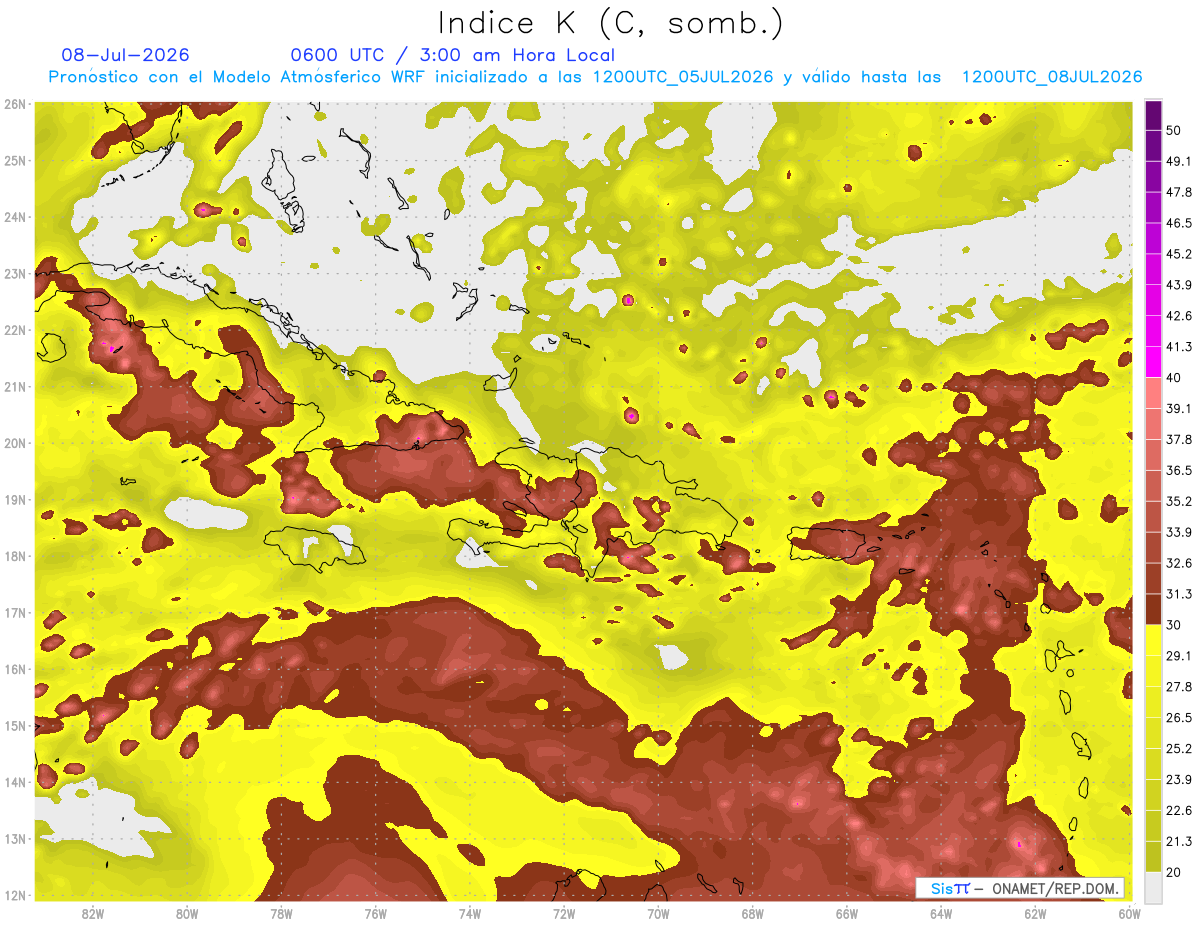Image resolution: width=1200 pixels, height=927 pixels.
Task: Click the valid-until time '1200UTC_08JUL2026'
Action: (x=1051, y=77)
